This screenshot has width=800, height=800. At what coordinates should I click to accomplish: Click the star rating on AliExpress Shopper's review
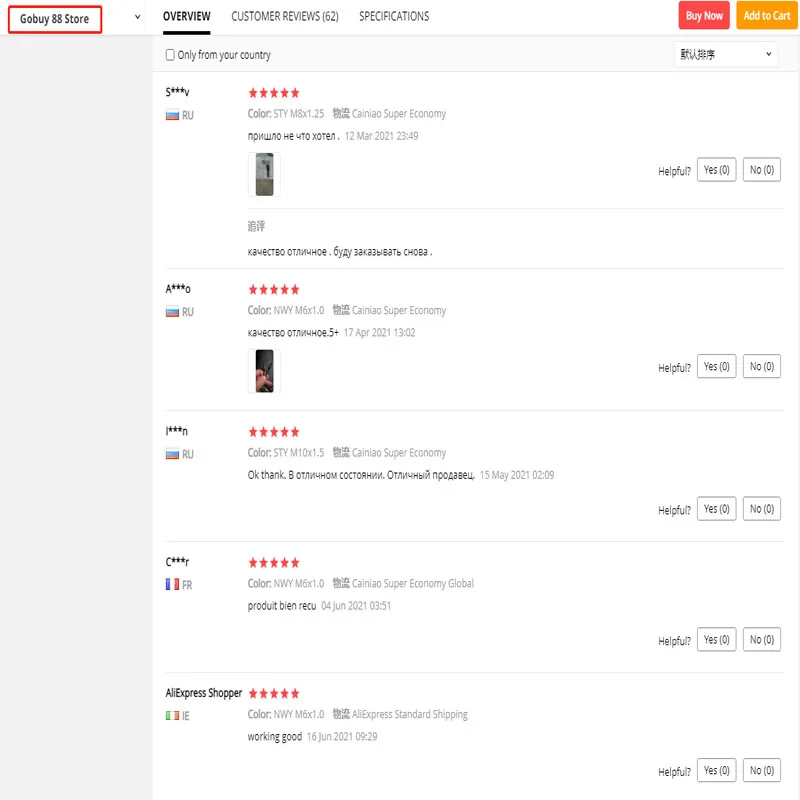point(273,693)
